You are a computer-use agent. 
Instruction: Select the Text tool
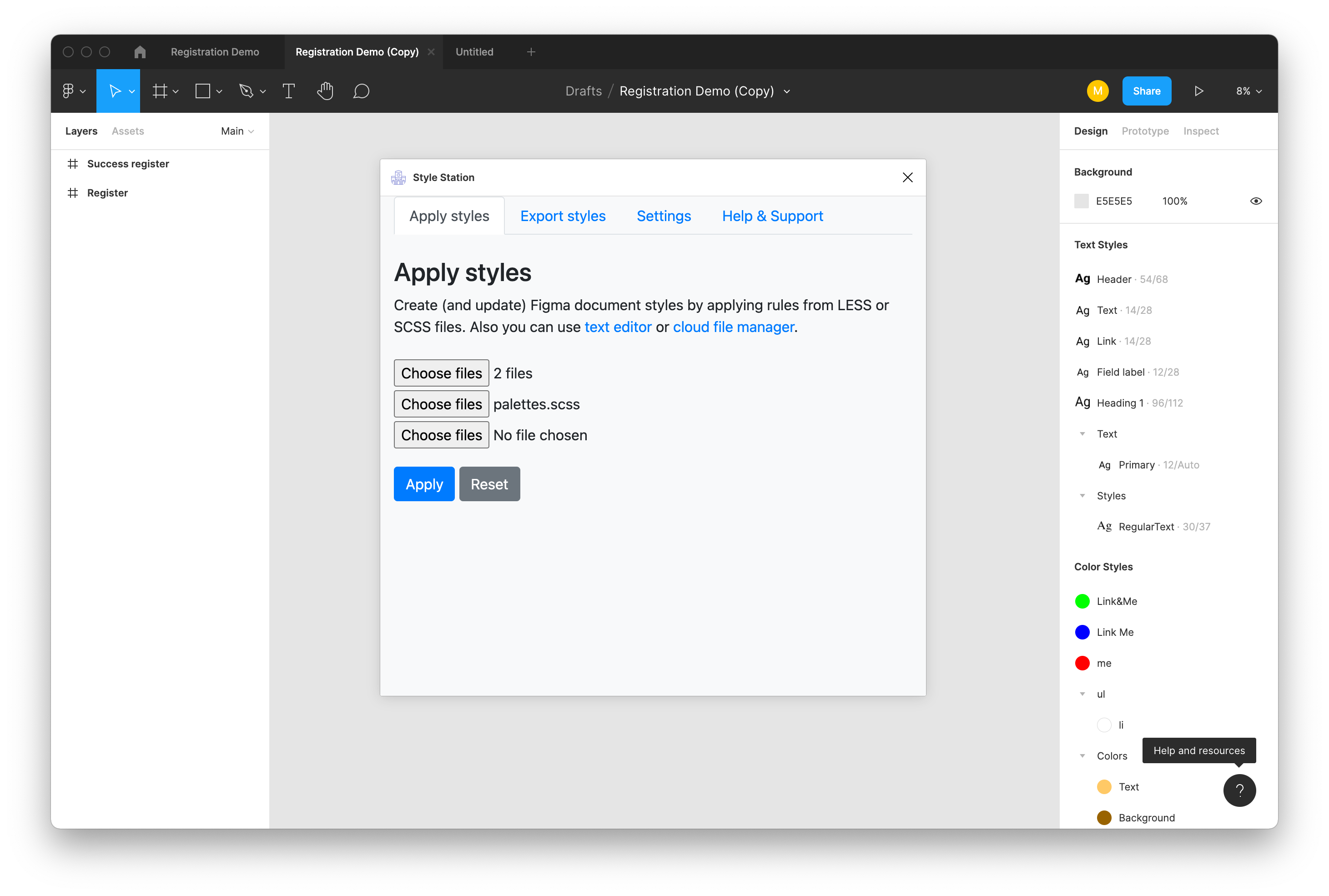[288, 91]
